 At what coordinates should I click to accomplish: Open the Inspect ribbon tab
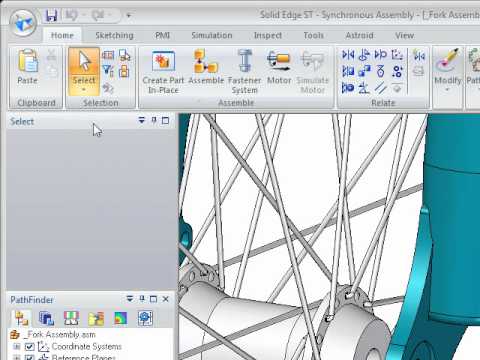point(268,35)
